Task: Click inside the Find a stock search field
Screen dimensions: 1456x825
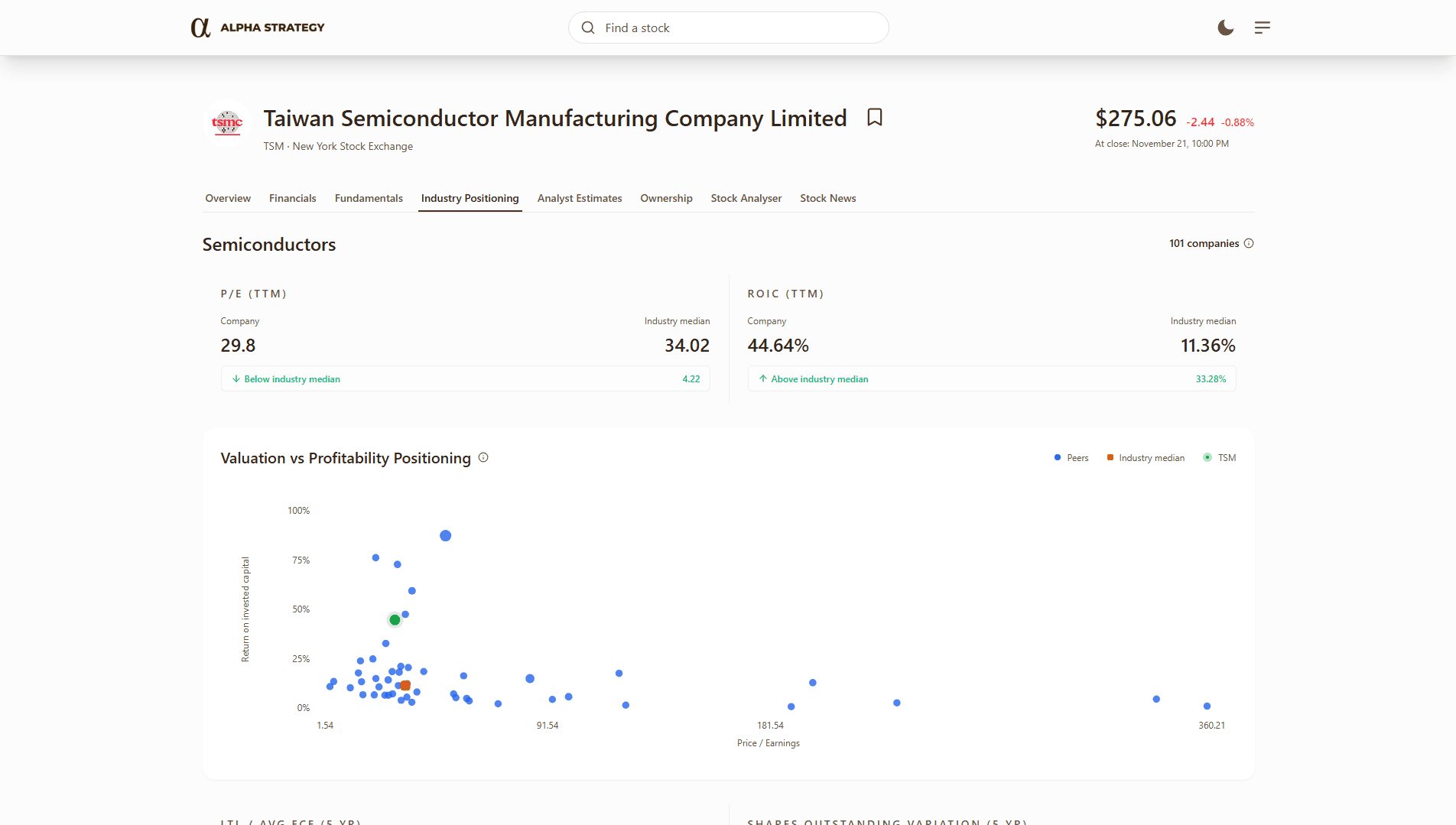Action: click(x=727, y=27)
